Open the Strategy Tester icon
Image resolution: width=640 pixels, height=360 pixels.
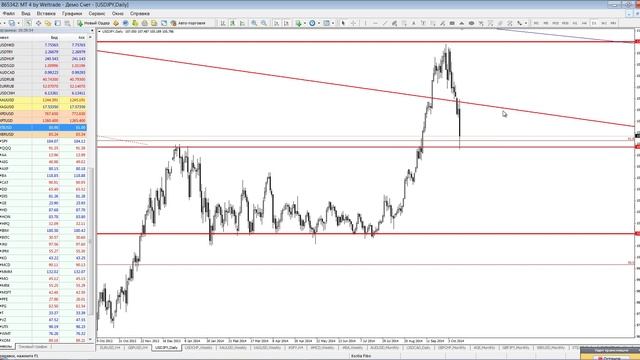click(67, 23)
